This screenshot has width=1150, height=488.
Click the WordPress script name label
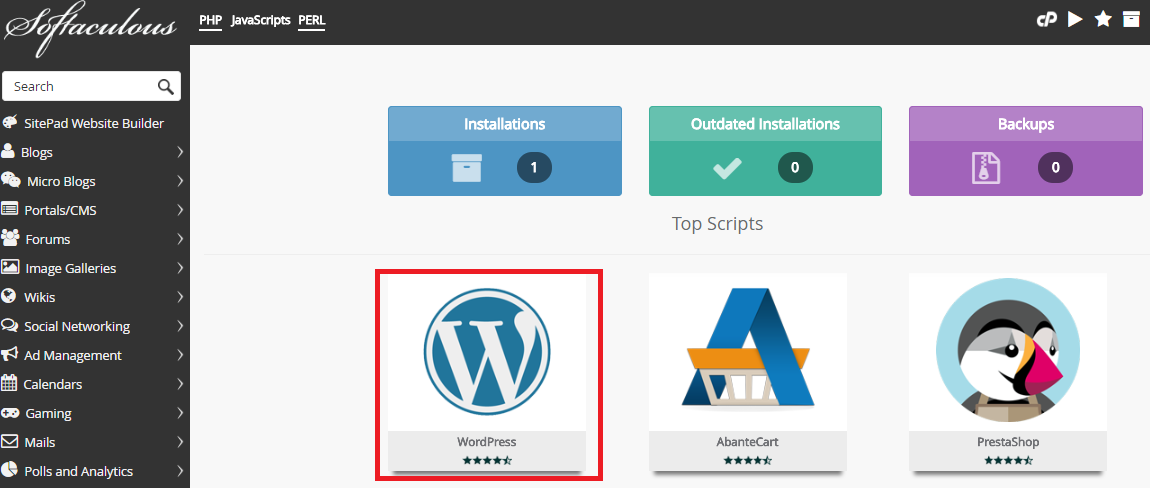tap(486, 442)
